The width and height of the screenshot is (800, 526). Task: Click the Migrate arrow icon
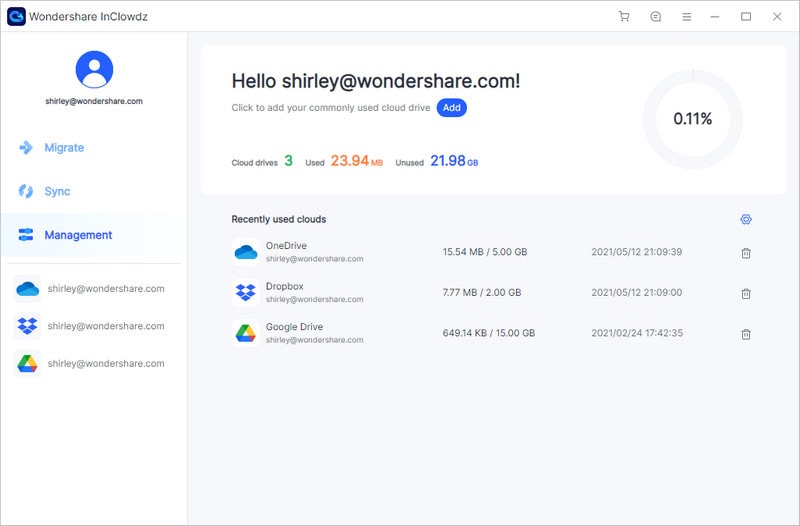point(26,147)
